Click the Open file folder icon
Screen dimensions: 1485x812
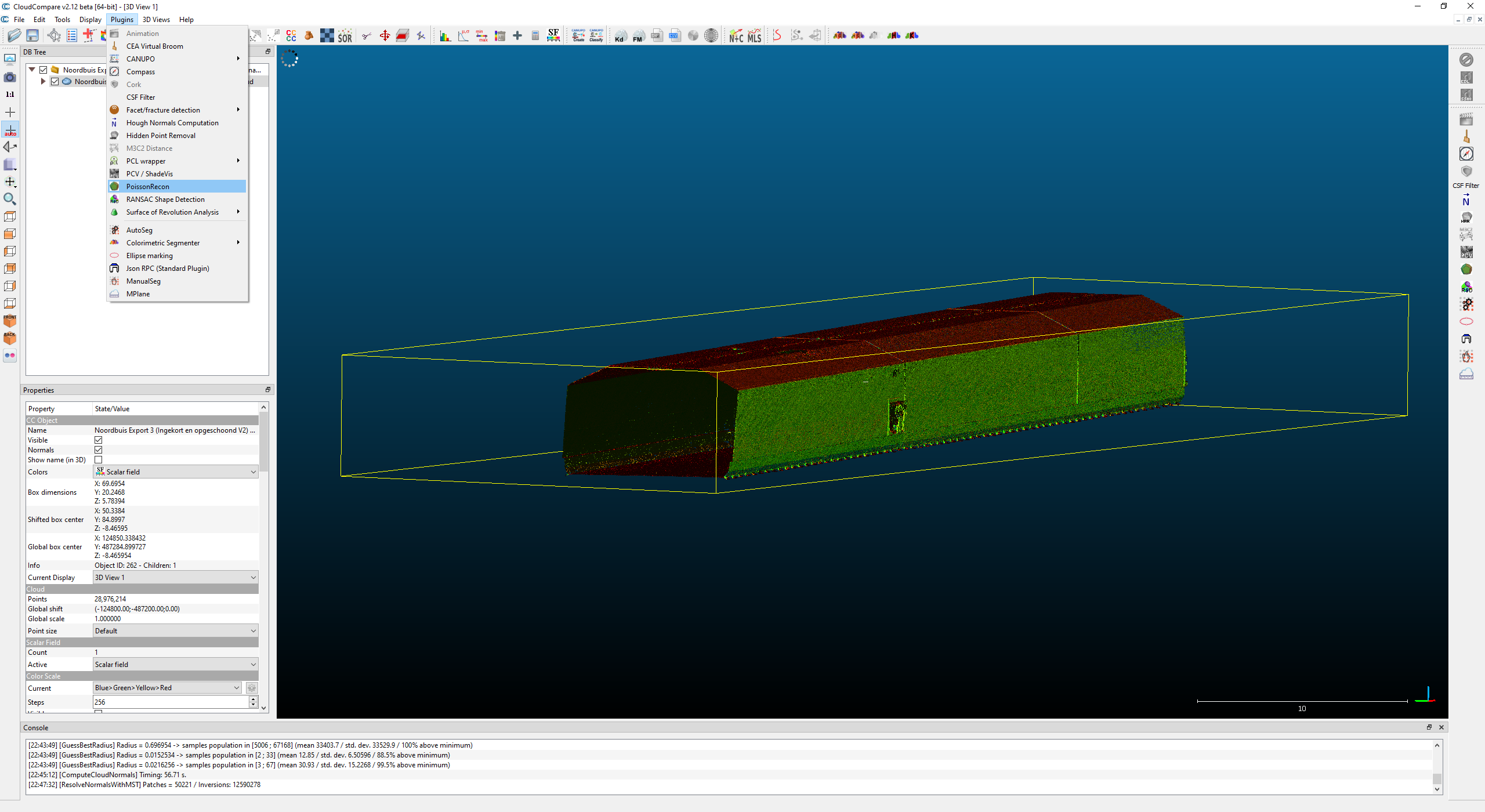[15, 35]
